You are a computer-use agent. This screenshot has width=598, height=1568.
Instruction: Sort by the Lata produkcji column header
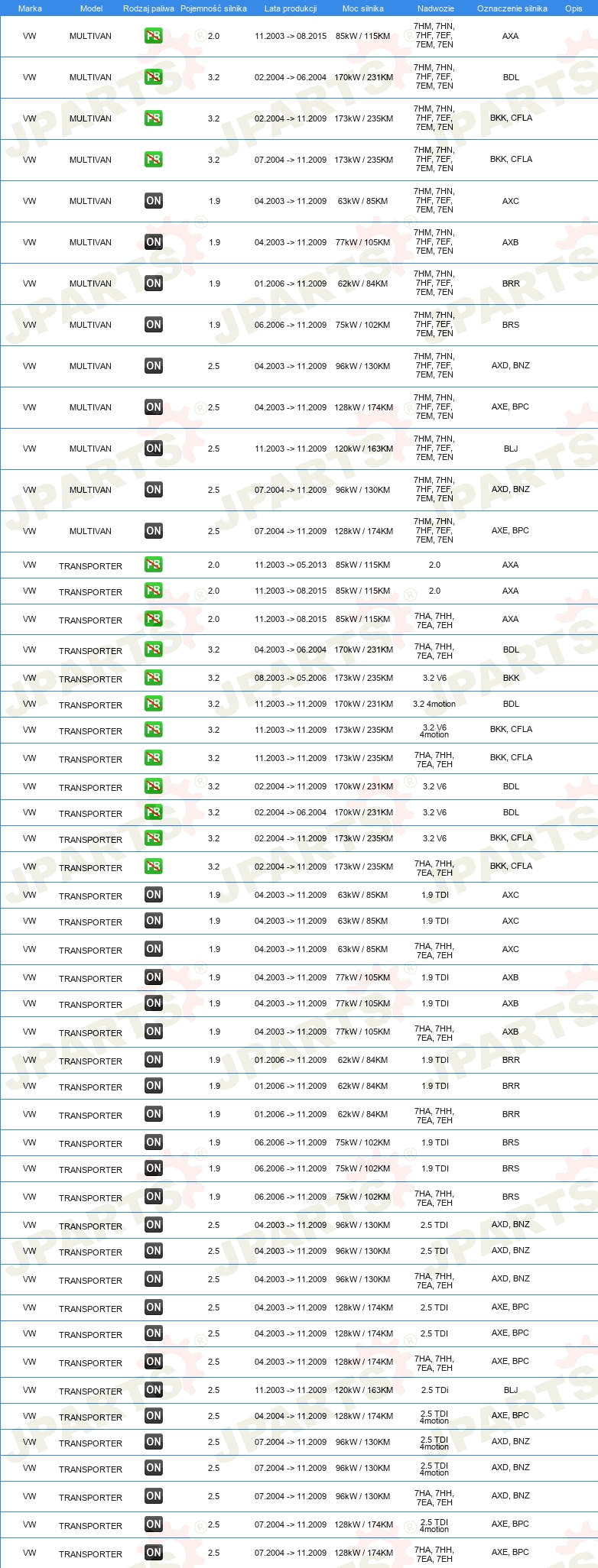(x=291, y=8)
